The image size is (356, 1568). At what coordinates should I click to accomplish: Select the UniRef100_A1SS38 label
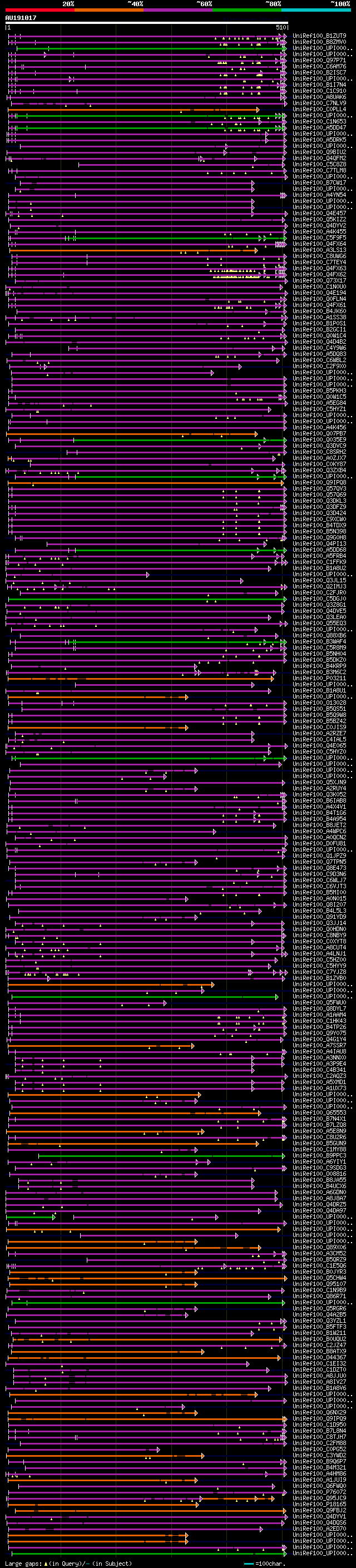coord(319,317)
